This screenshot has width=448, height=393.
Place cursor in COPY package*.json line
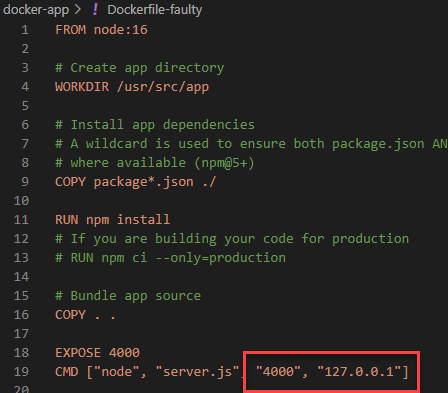136,182
